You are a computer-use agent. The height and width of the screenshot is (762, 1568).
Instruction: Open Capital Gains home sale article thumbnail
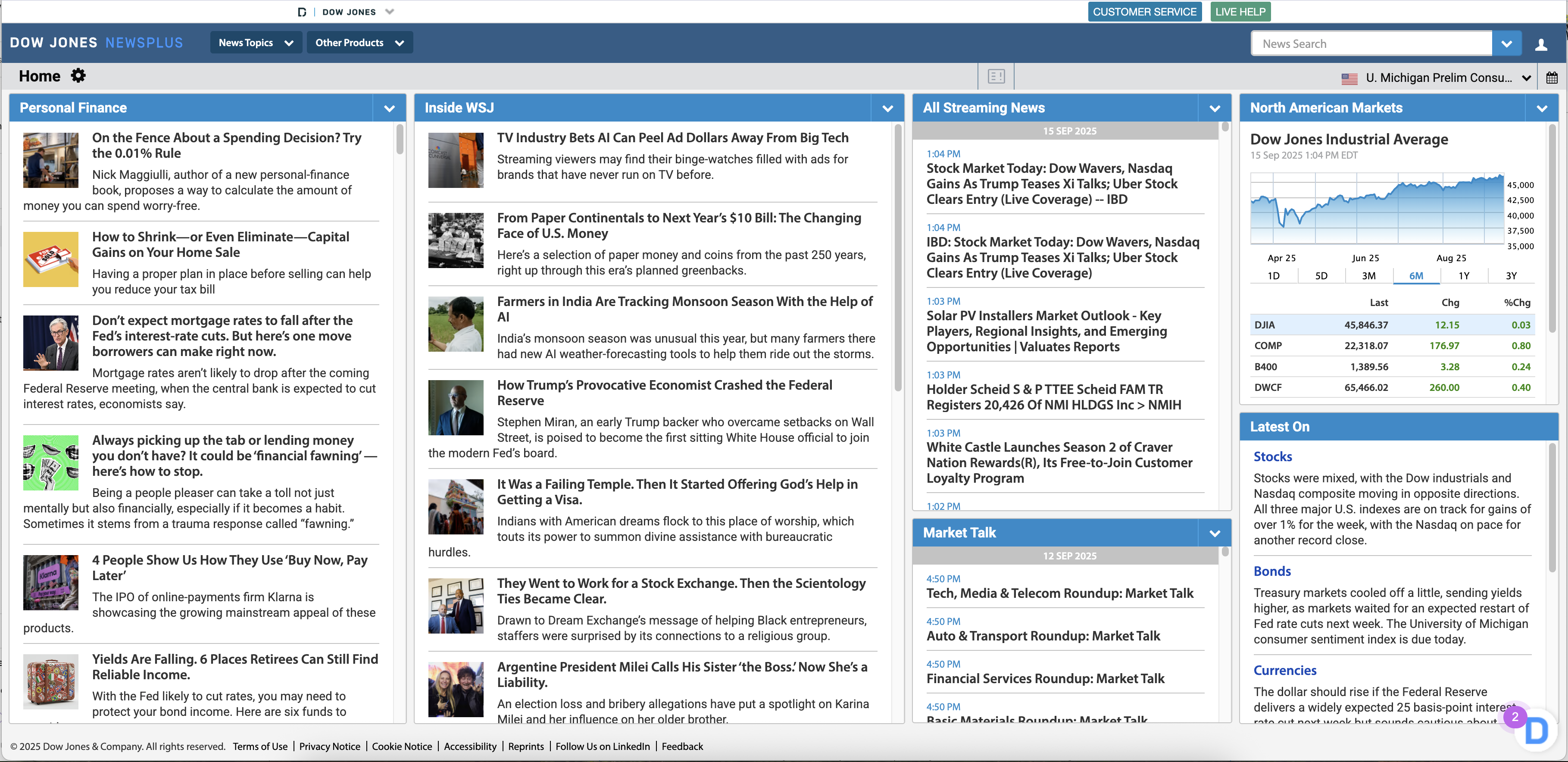pyautogui.click(x=50, y=259)
